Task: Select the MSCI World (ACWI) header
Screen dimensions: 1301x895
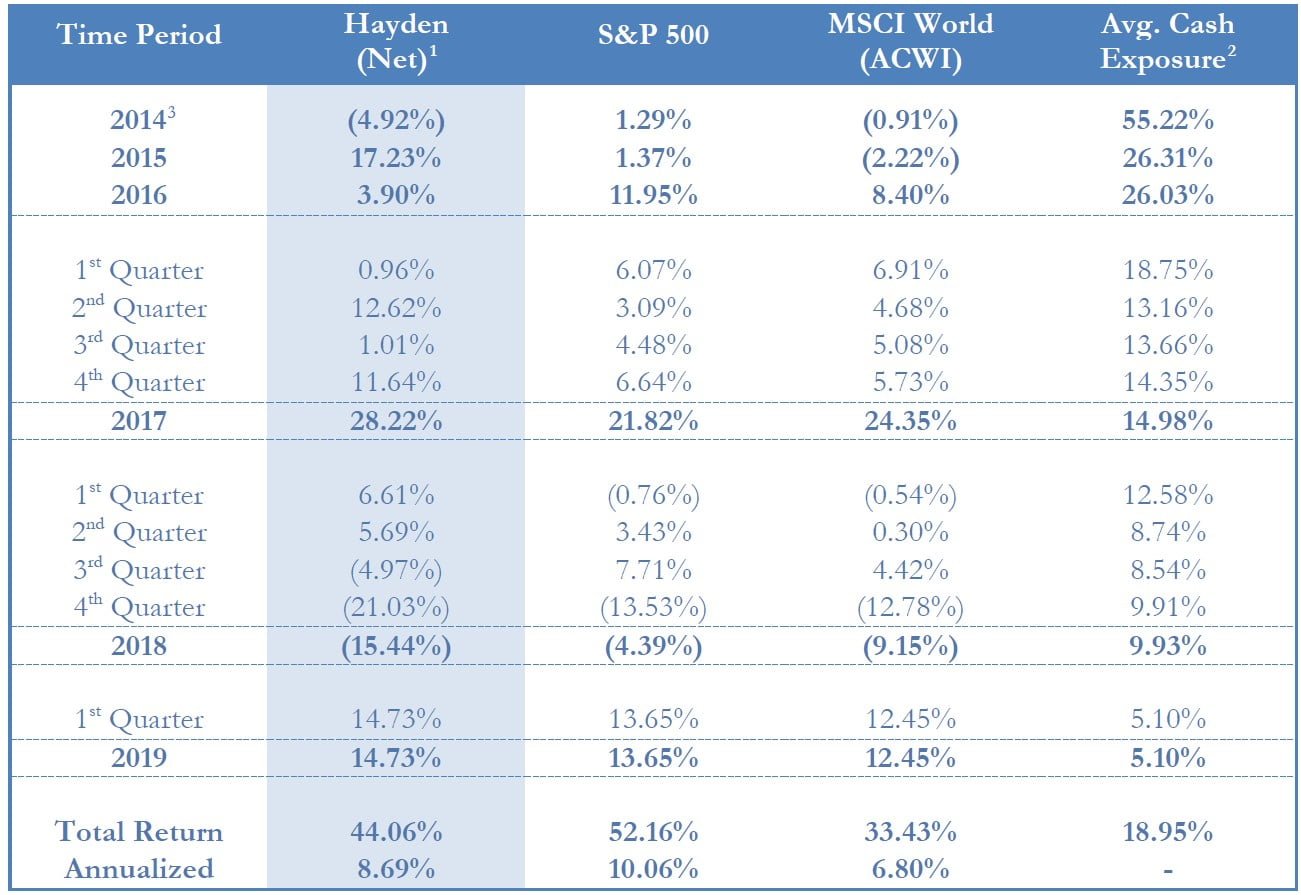Action: tap(910, 42)
